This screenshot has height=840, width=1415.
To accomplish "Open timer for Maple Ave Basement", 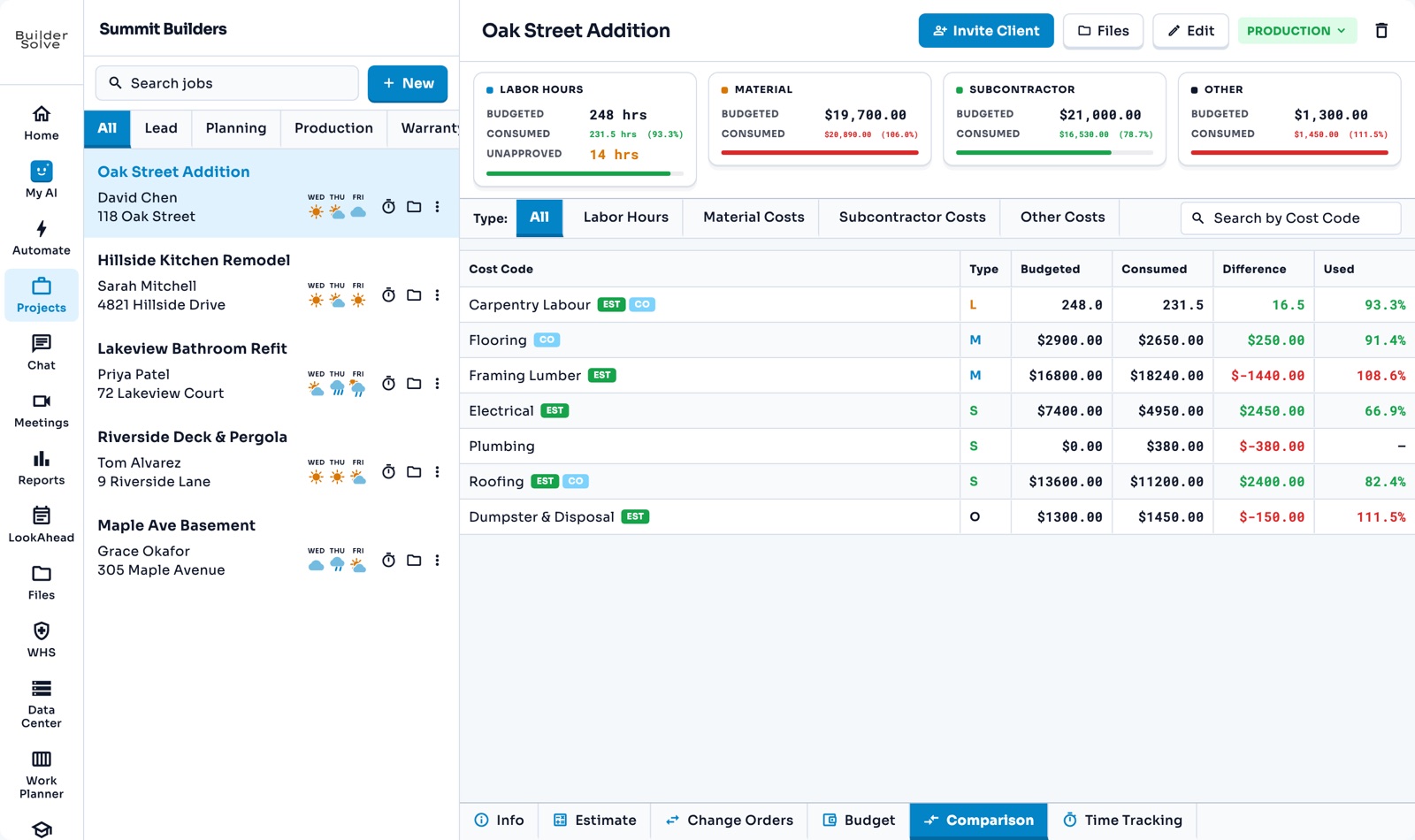I will coord(388,561).
